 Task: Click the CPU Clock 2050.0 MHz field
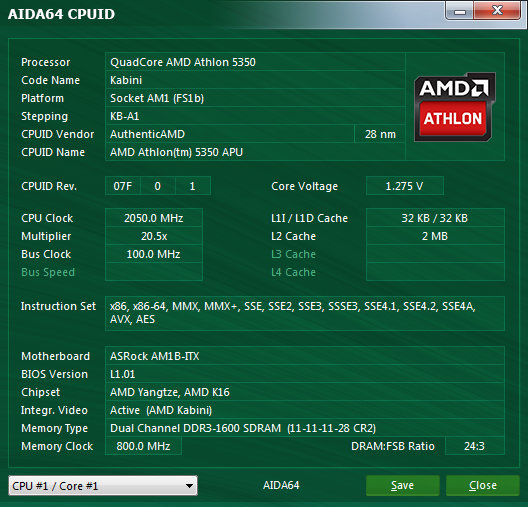pos(154,218)
